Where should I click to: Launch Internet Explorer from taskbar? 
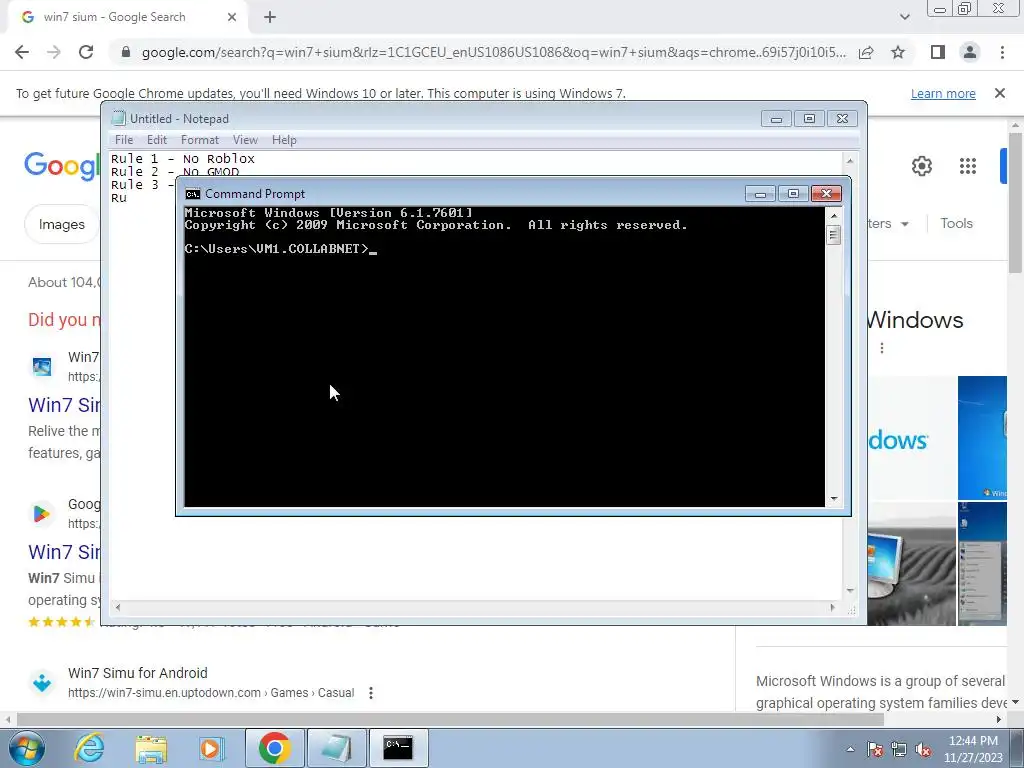click(x=89, y=748)
